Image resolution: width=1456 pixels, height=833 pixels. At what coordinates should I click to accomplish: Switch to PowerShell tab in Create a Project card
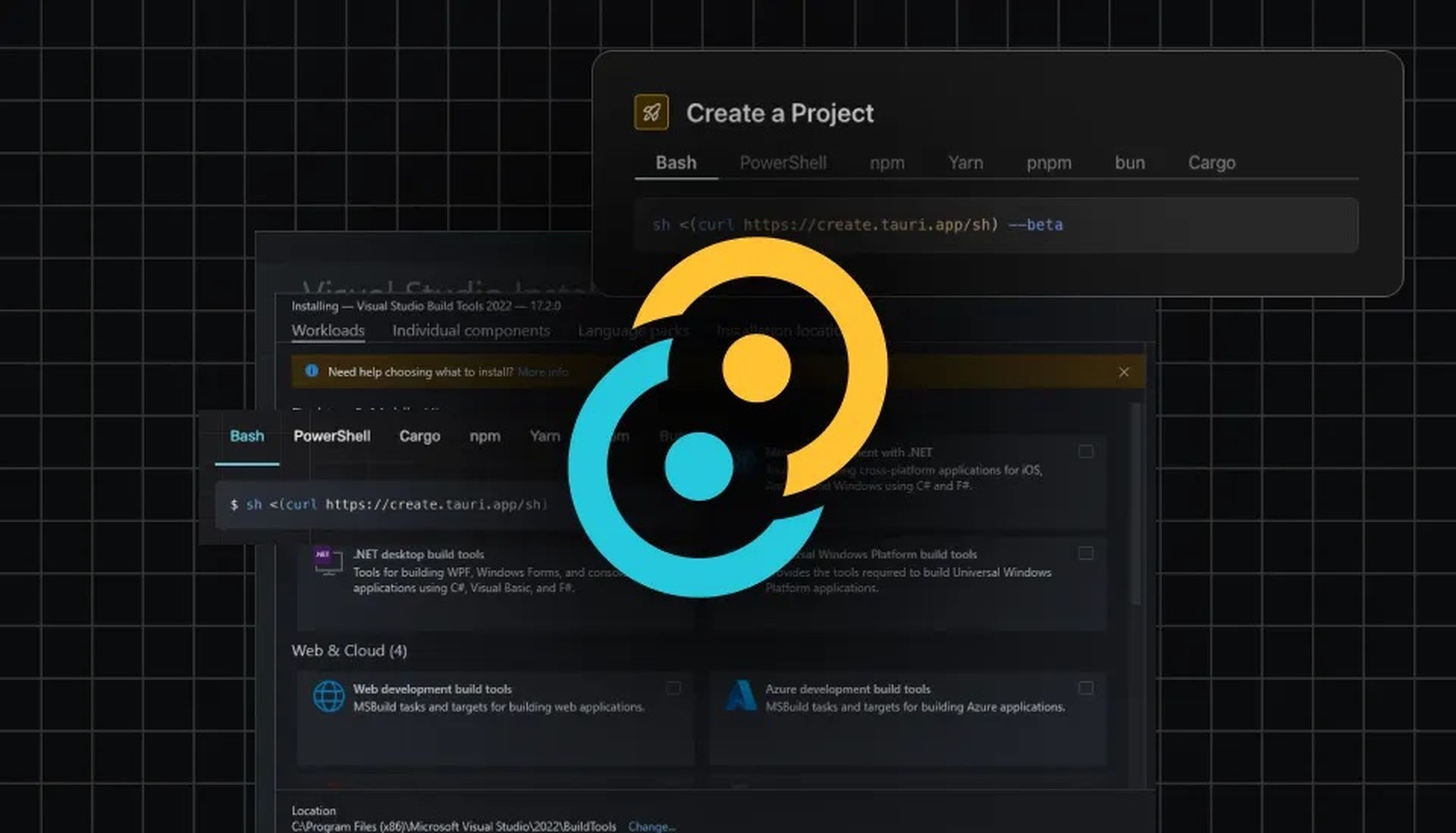783,162
